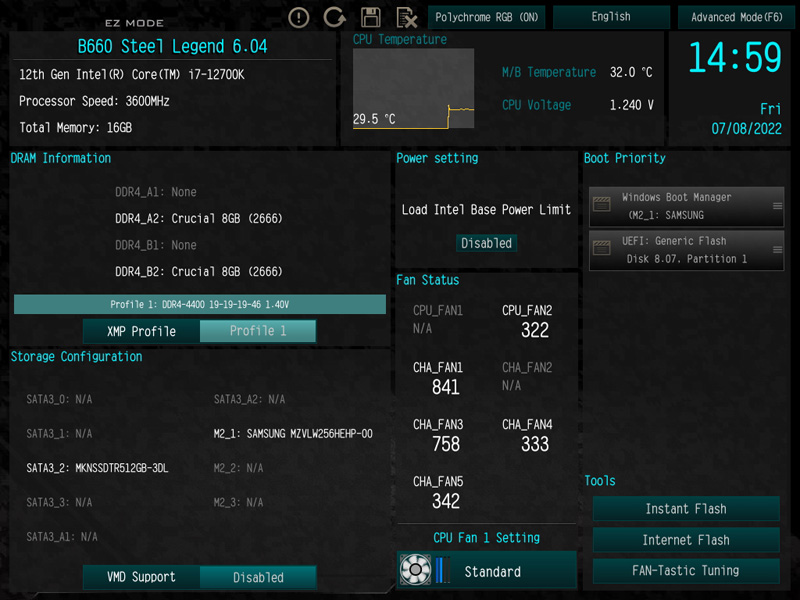
Task: Click the DDR4_B2 Crucial 8GB slot
Action: pos(198,272)
